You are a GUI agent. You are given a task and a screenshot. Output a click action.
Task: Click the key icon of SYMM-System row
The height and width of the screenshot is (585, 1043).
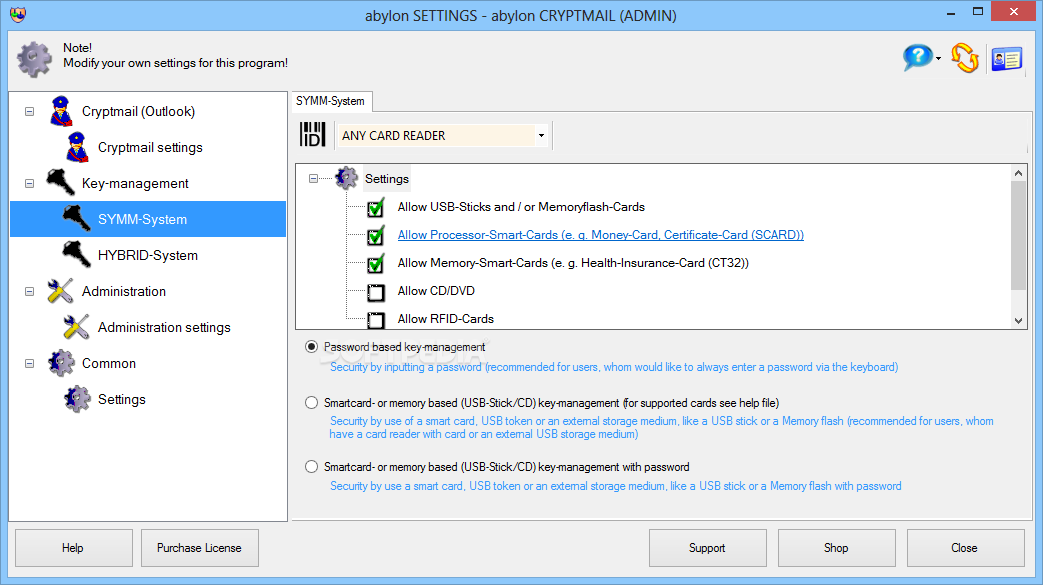tap(76, 218)
